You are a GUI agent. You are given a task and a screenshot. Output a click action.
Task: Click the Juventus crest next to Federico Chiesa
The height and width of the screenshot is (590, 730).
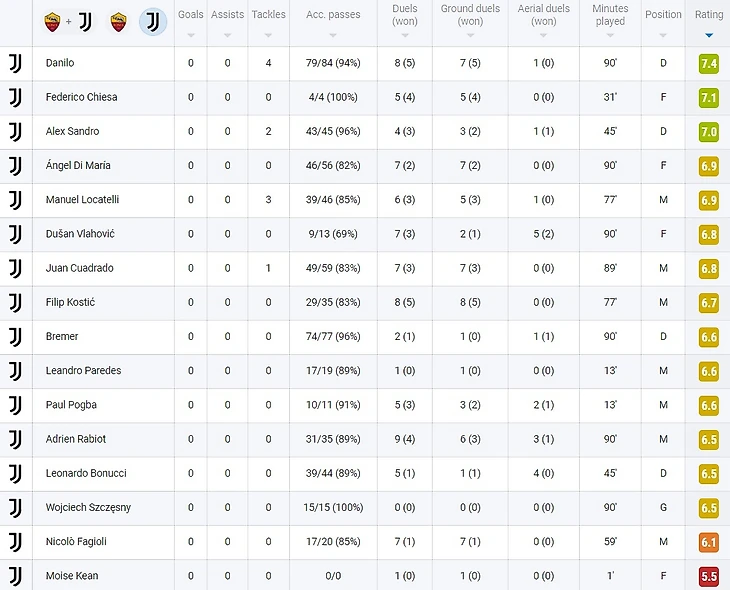(15, 97)
